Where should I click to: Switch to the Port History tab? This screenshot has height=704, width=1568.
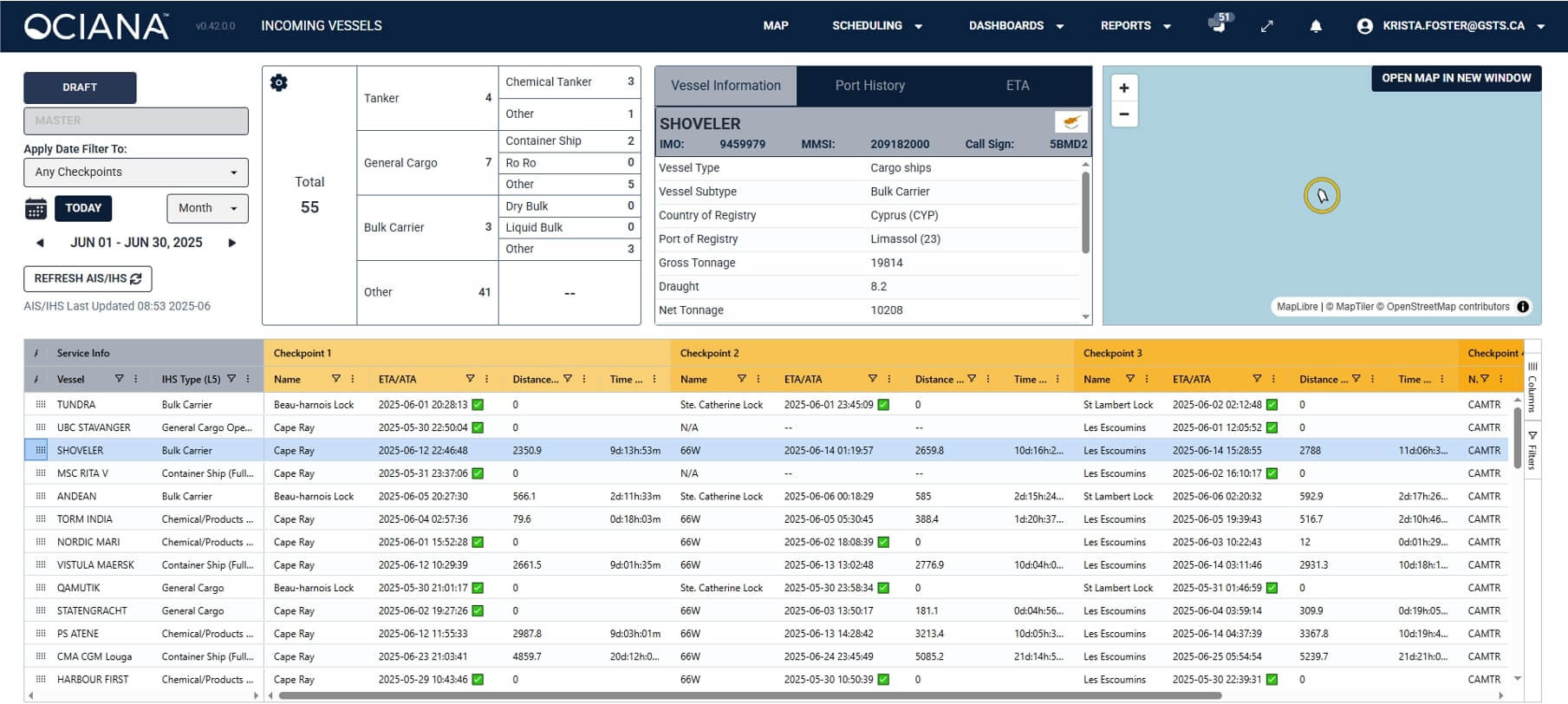pos(869,86)
